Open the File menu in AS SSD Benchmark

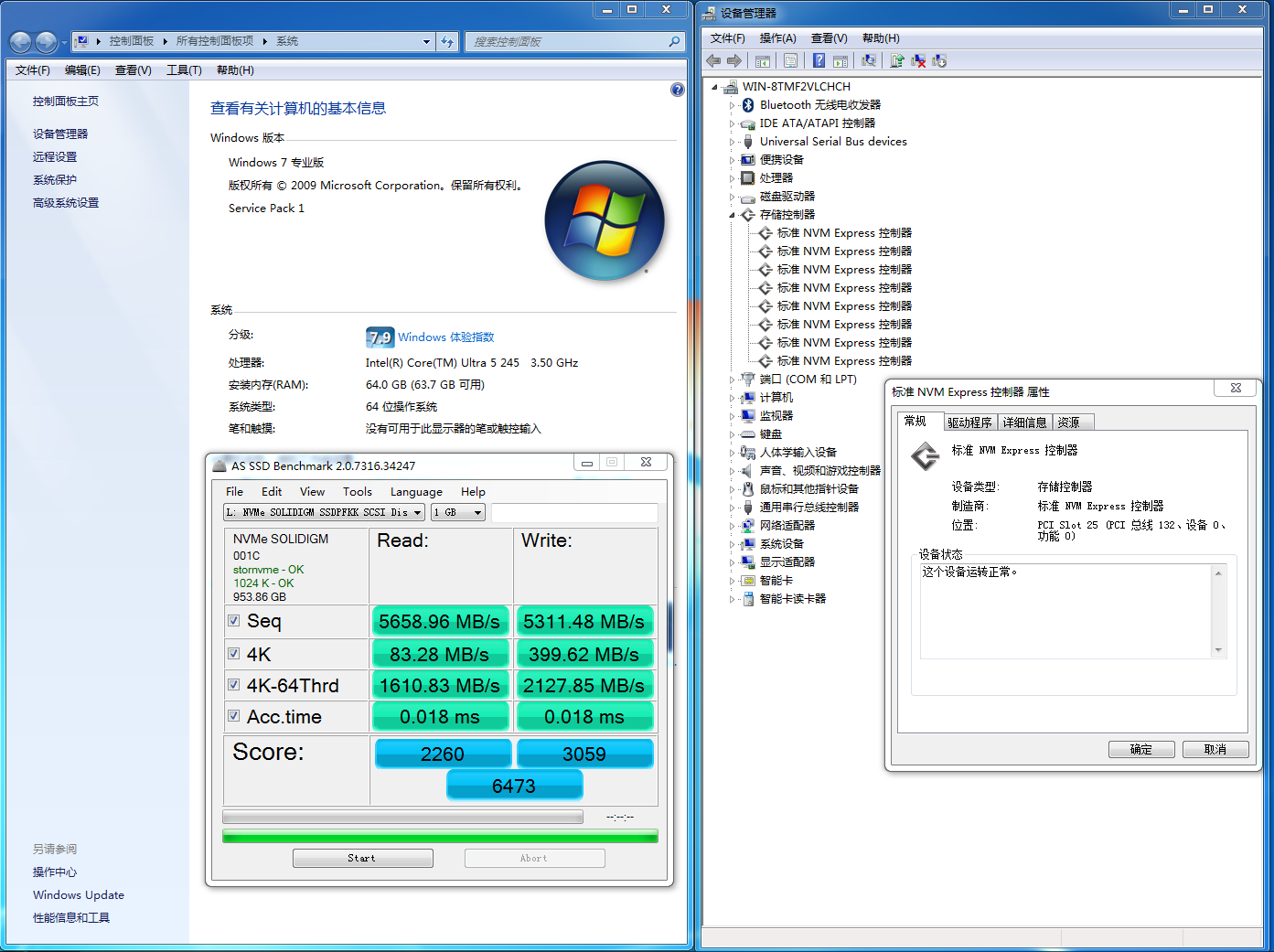point(235,492)
